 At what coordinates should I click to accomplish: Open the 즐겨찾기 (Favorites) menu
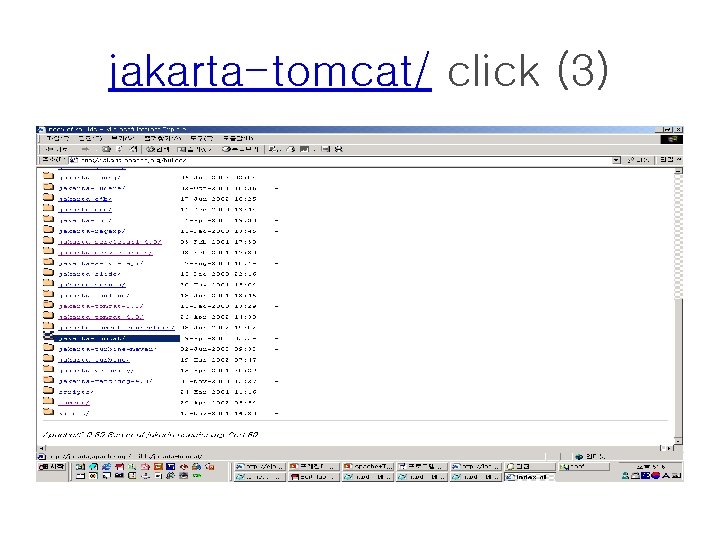point(163,138)
